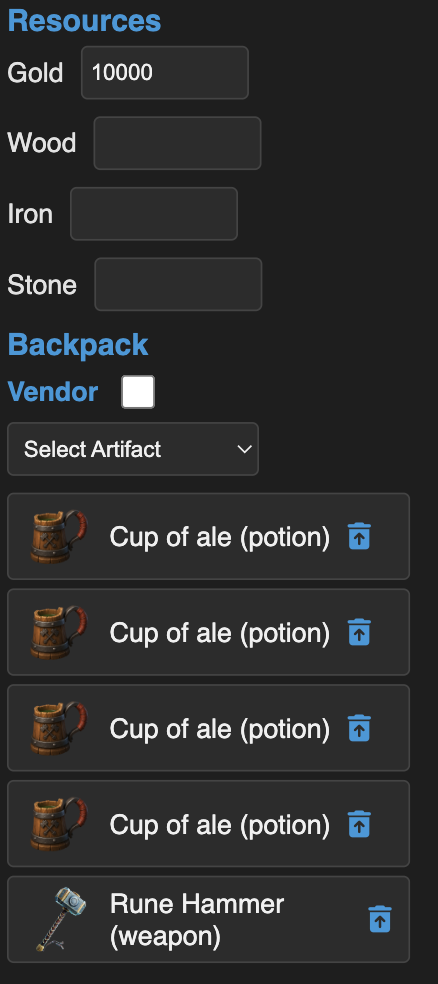The image size is (438, 984).
Task: Select the third Cup of ale item row
Action: [208, 728]
